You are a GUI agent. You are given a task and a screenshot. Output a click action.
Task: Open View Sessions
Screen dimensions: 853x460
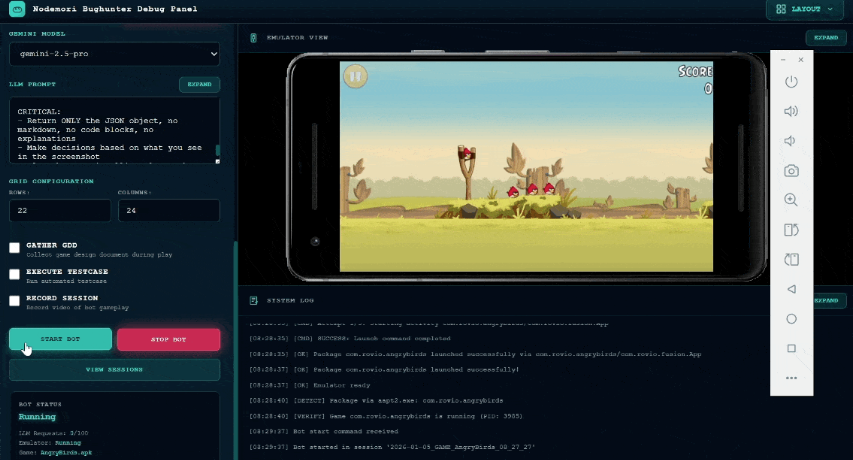pos(114,370)
